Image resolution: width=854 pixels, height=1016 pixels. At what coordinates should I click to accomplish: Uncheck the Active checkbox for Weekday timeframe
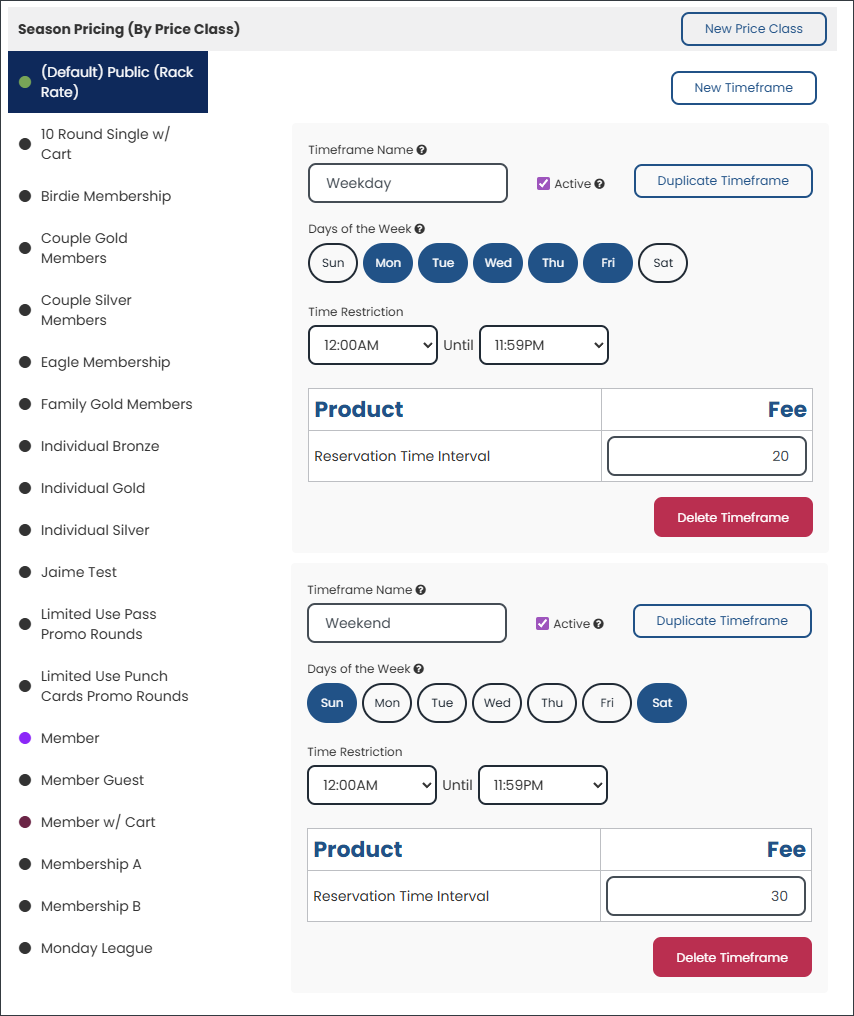point(544,184)
